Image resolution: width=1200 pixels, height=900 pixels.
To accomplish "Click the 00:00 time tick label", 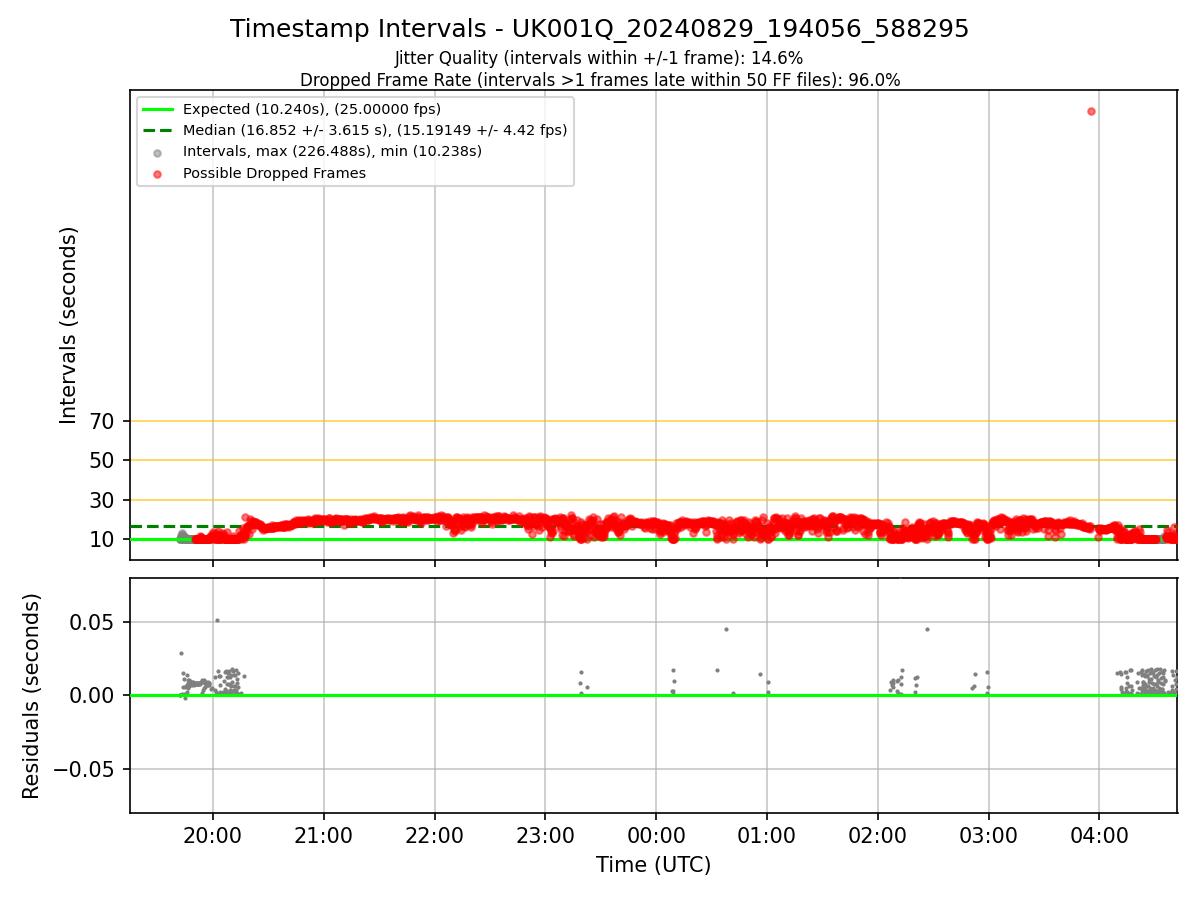I will [x=656, y=835].
